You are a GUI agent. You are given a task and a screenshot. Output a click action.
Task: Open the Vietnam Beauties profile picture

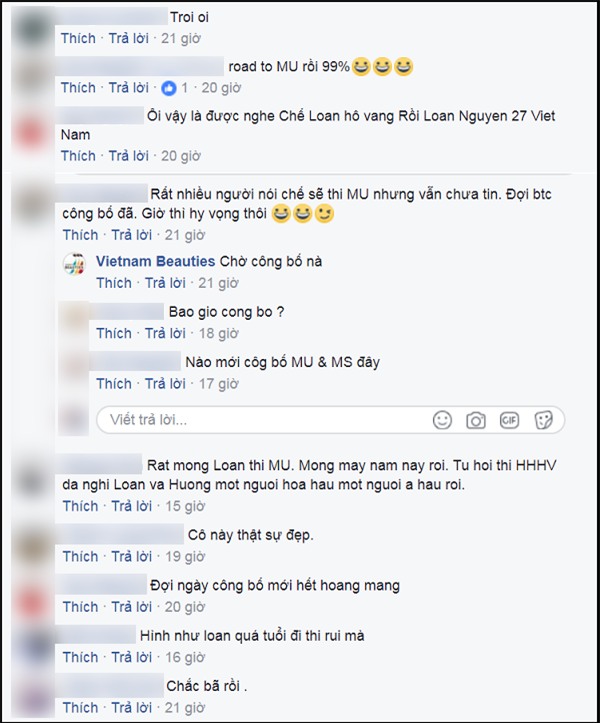coord(74,264)
